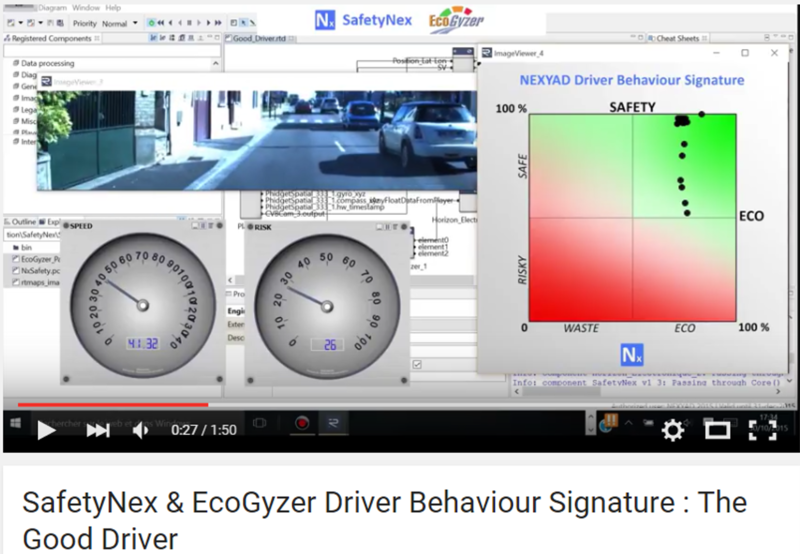The width and height of the screenshot is (800, 554).
Task: Click the speed digital readout 41.32
Action: point(143,343)
